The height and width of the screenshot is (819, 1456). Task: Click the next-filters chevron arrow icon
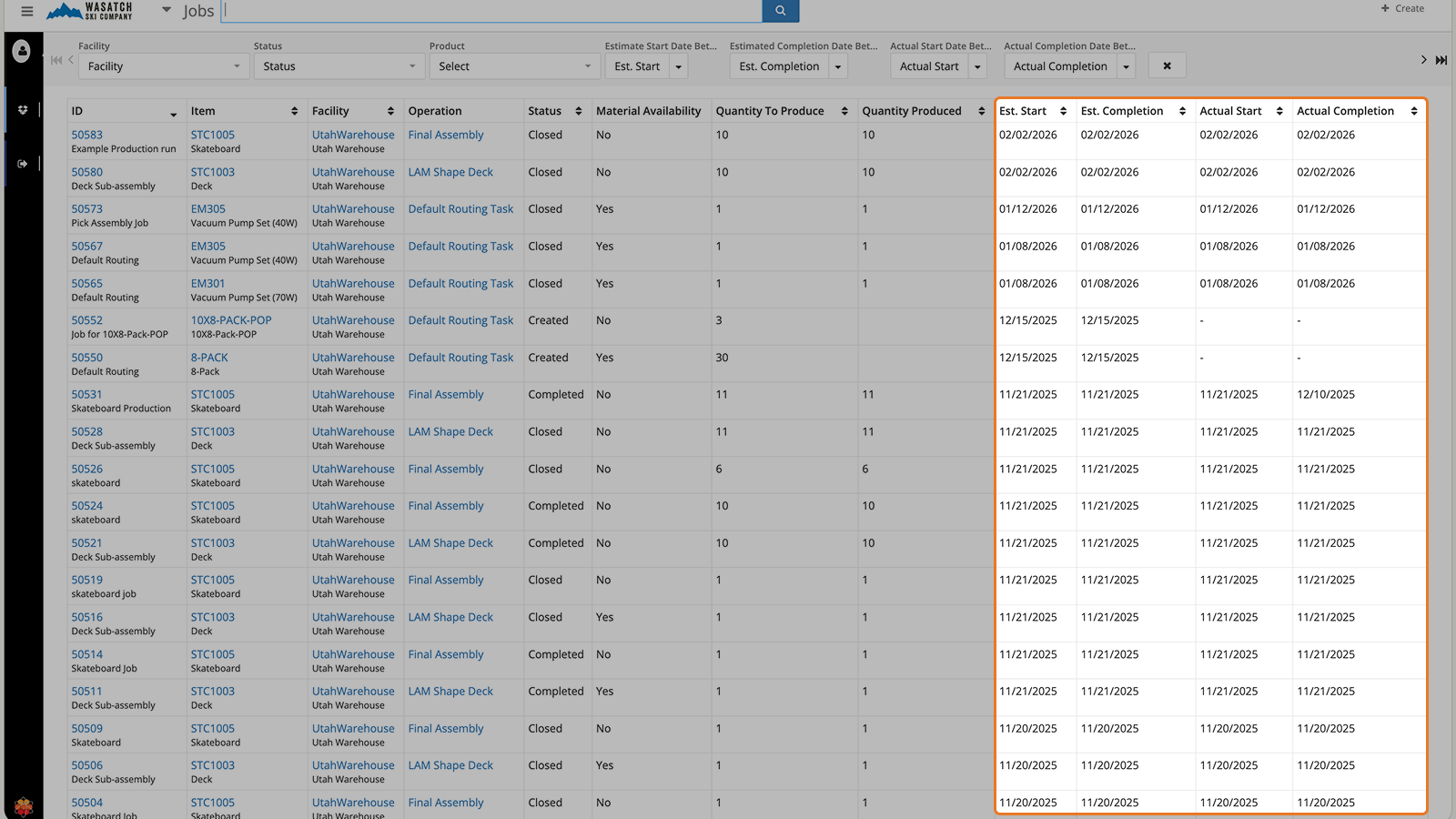pos(1423,59)
